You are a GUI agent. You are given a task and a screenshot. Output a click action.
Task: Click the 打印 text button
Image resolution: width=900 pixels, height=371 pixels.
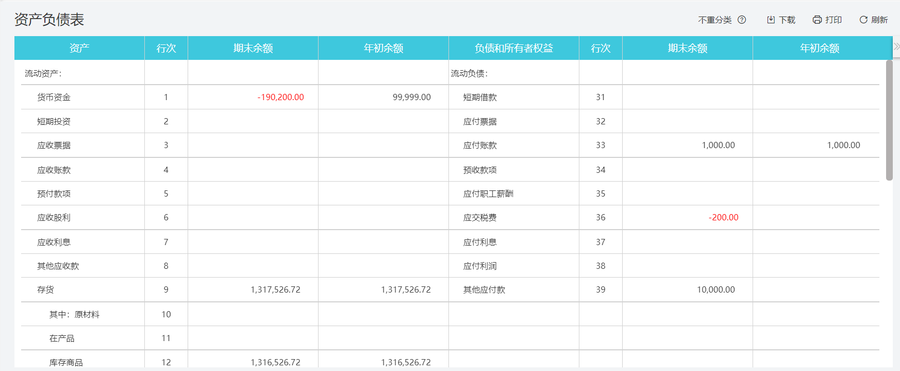[x=833, y=20]
